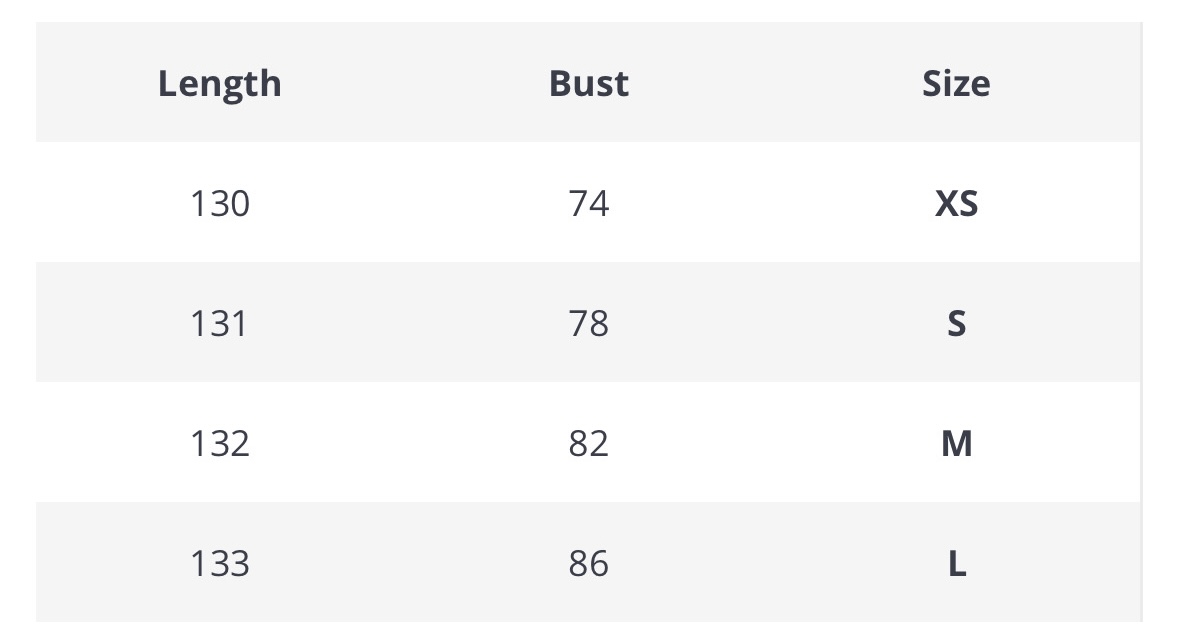
Task: Click empty space between 82 and M
Action: pos(774,443)
